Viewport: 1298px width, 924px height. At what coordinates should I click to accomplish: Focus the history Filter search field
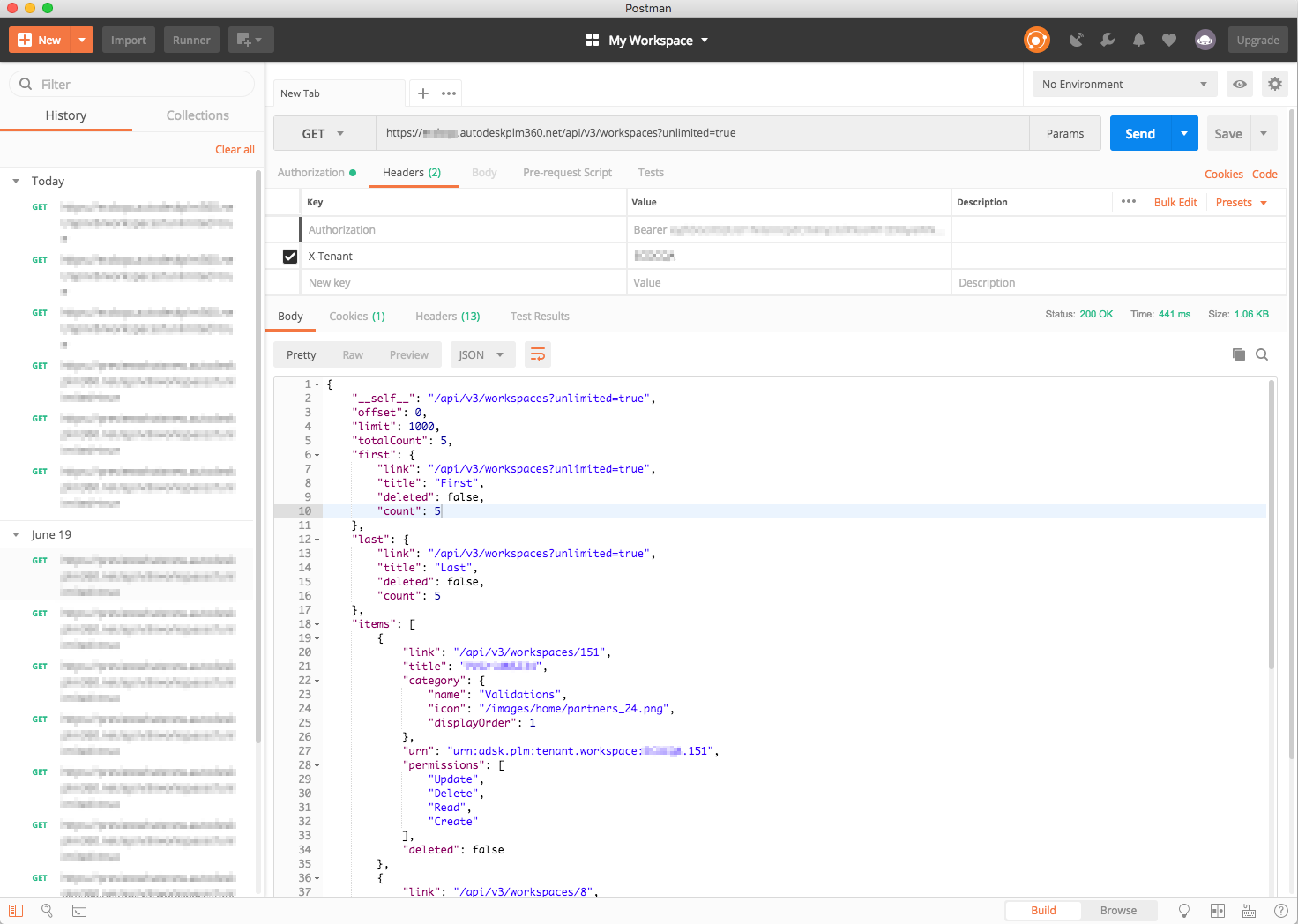[132, 85]
